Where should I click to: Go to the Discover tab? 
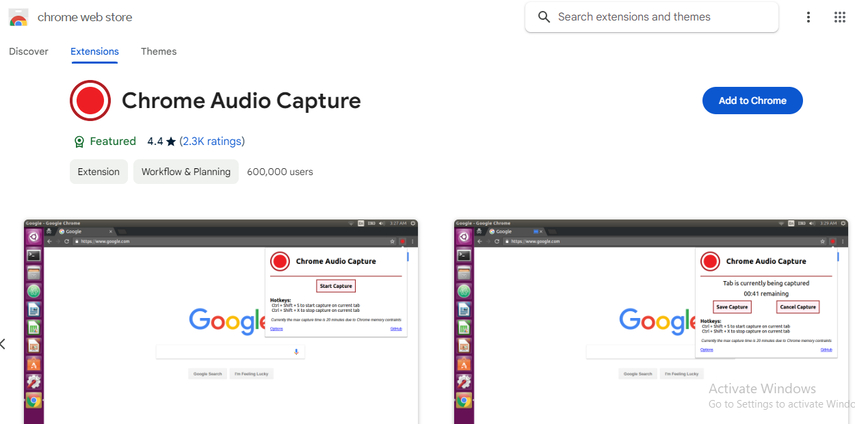[28, 51]
